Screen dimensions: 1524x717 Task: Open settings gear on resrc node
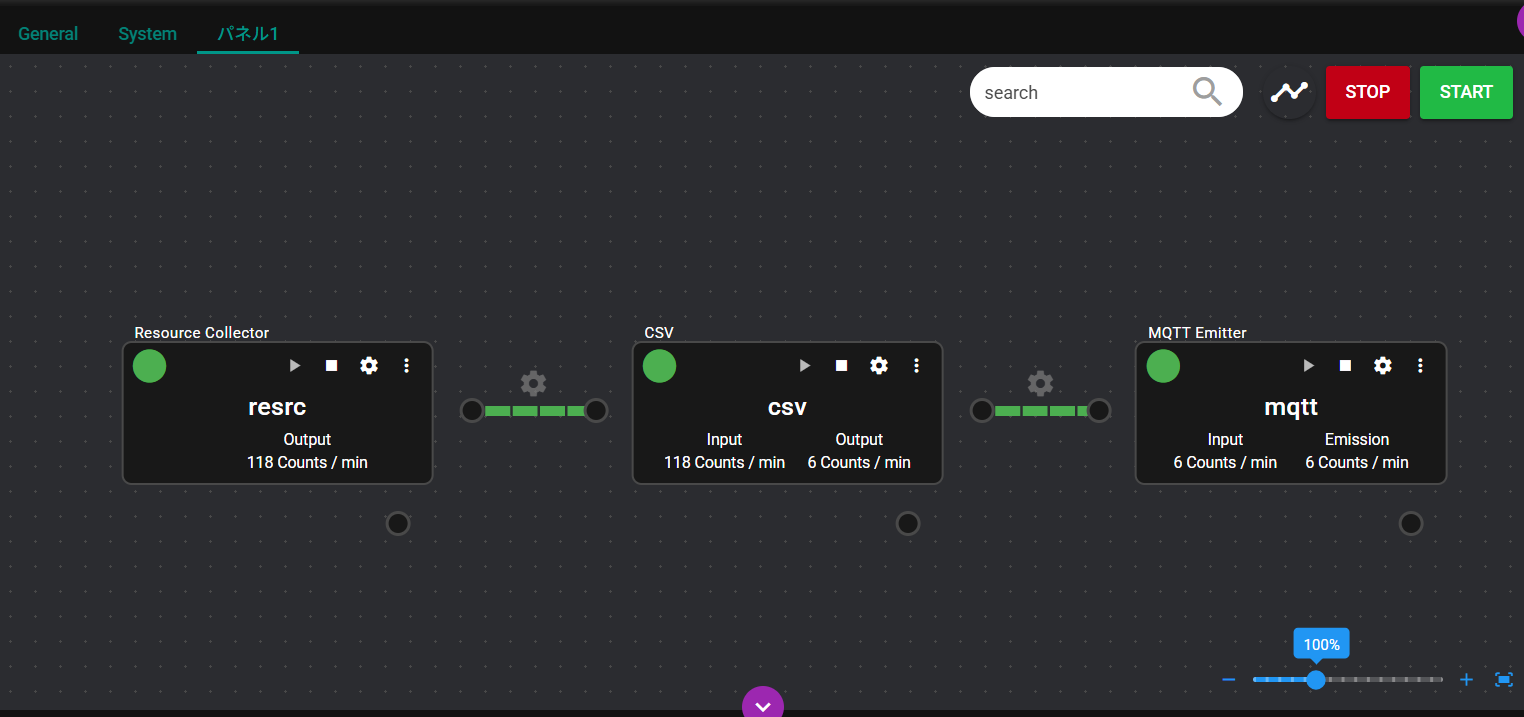(369, 366)
